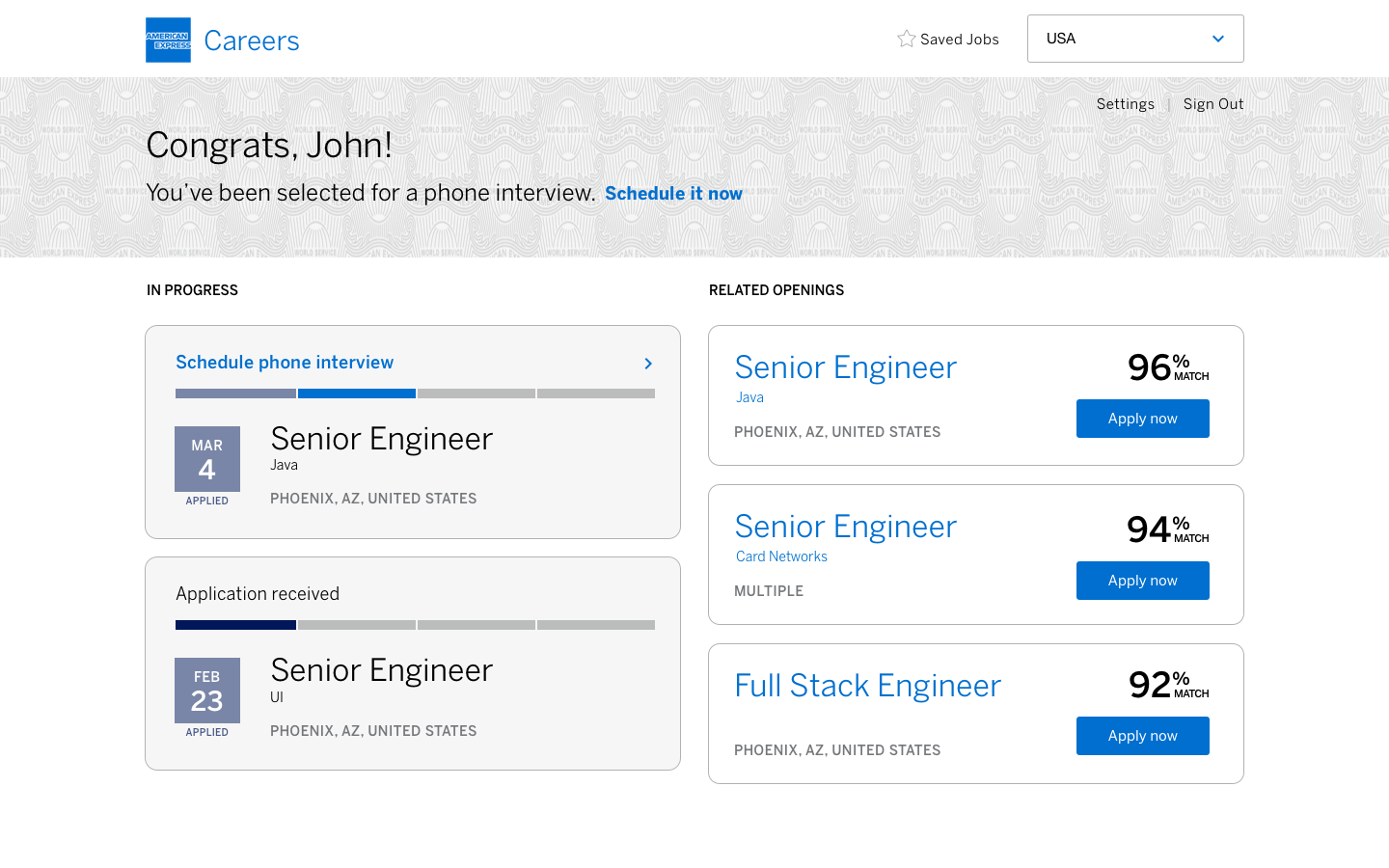Click the dropdown chevron next to USA
The width and height of the screenshot is (1389, 868).
point(1217,39)
